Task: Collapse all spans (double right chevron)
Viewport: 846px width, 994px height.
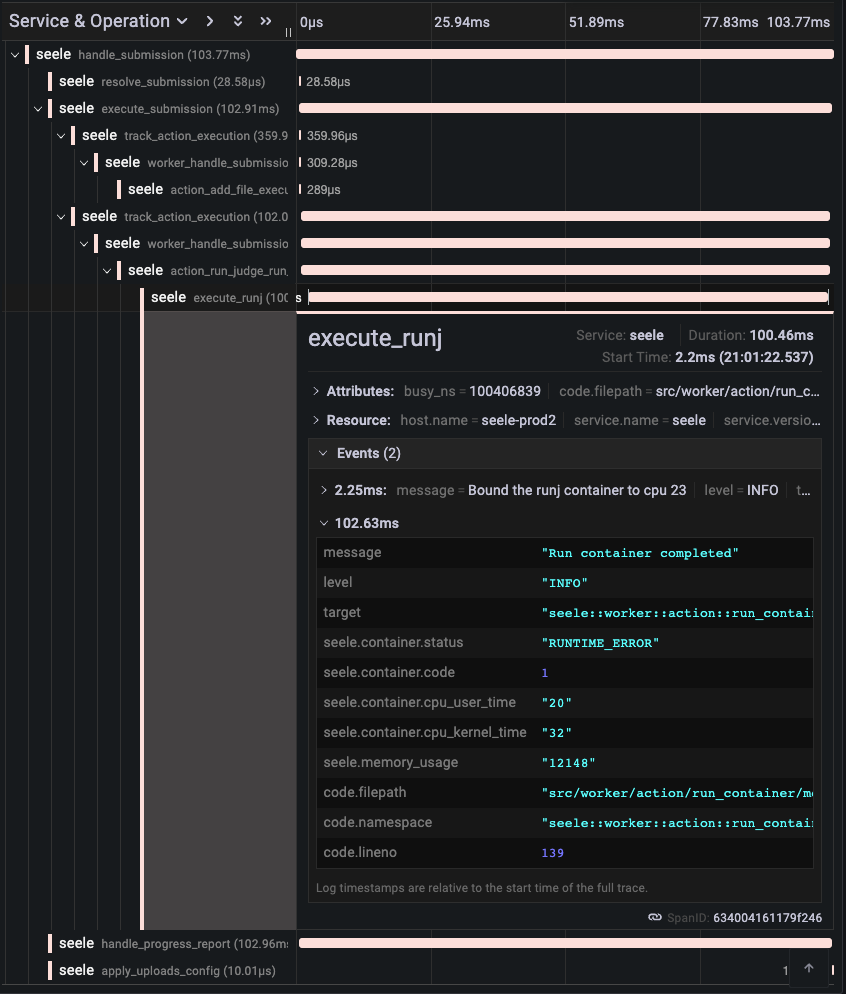Action: point(266,21)
